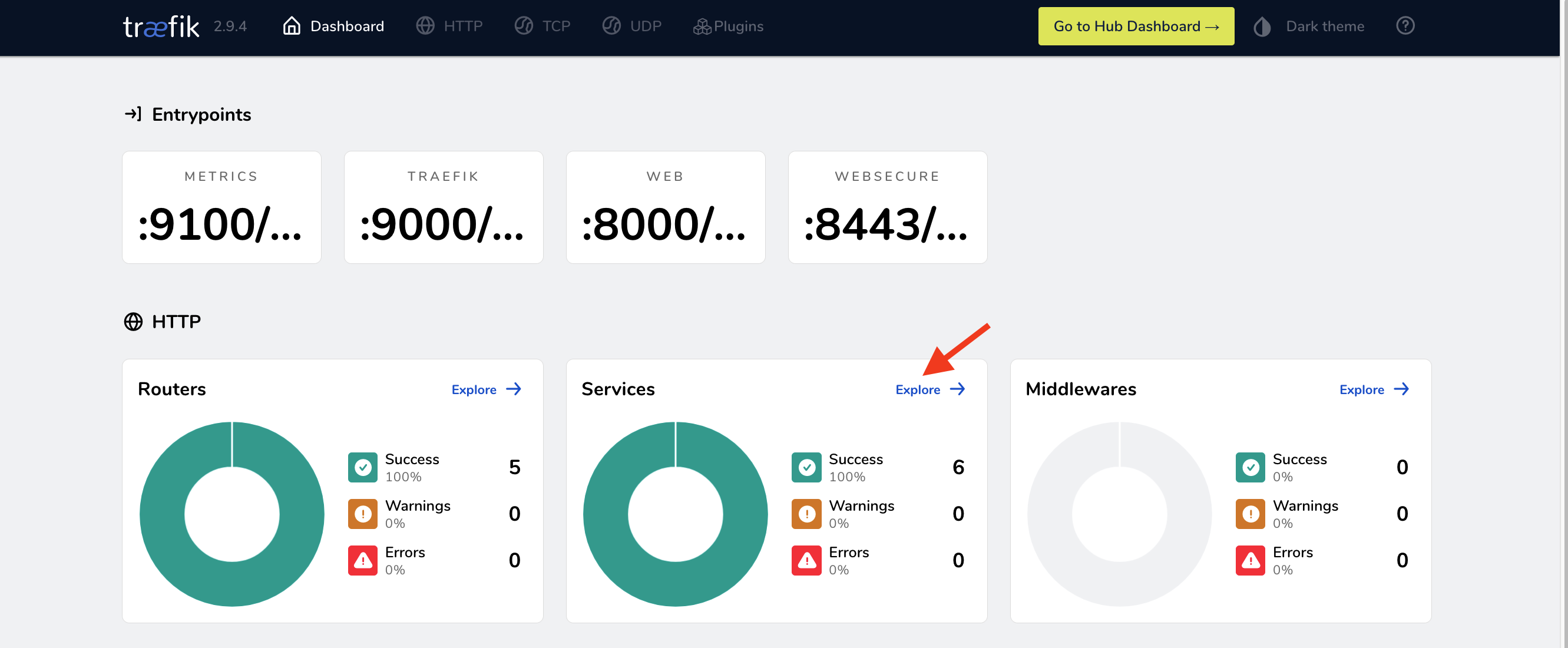Click the Success checkmark icon in Routers card
Viewport: 1568px width, 648px height.
tap(363, 467)
